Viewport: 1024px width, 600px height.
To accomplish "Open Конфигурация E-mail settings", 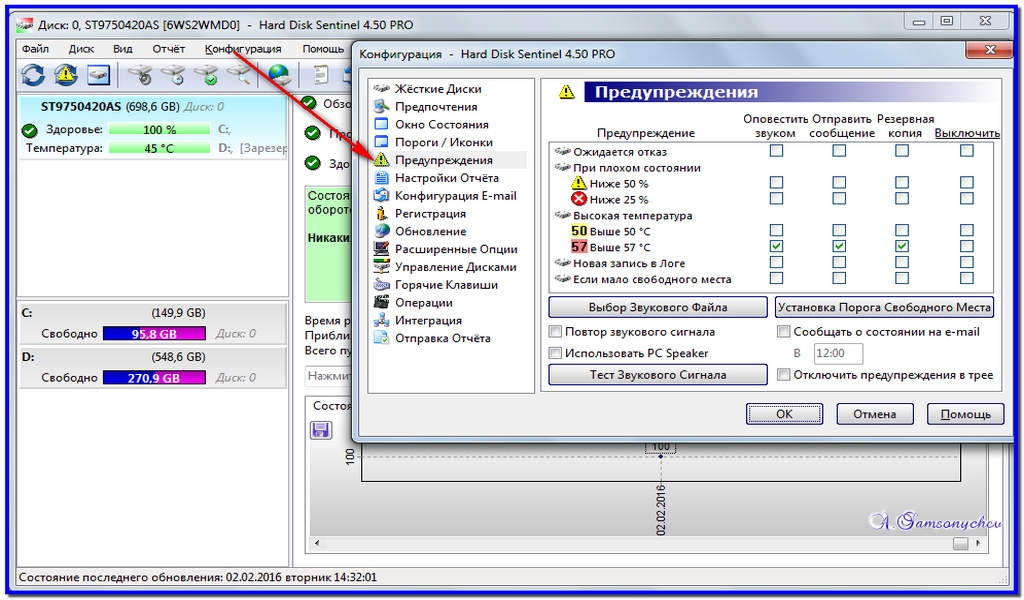I will pyautogui.click(x=455, y=195).
